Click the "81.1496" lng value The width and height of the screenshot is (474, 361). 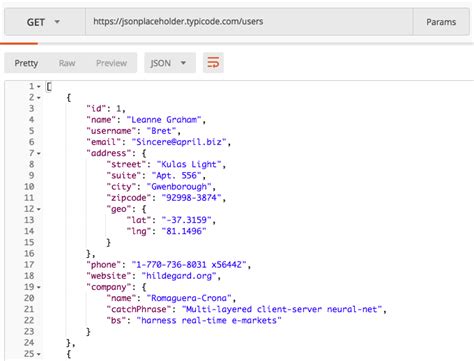[x=184, y=231]
